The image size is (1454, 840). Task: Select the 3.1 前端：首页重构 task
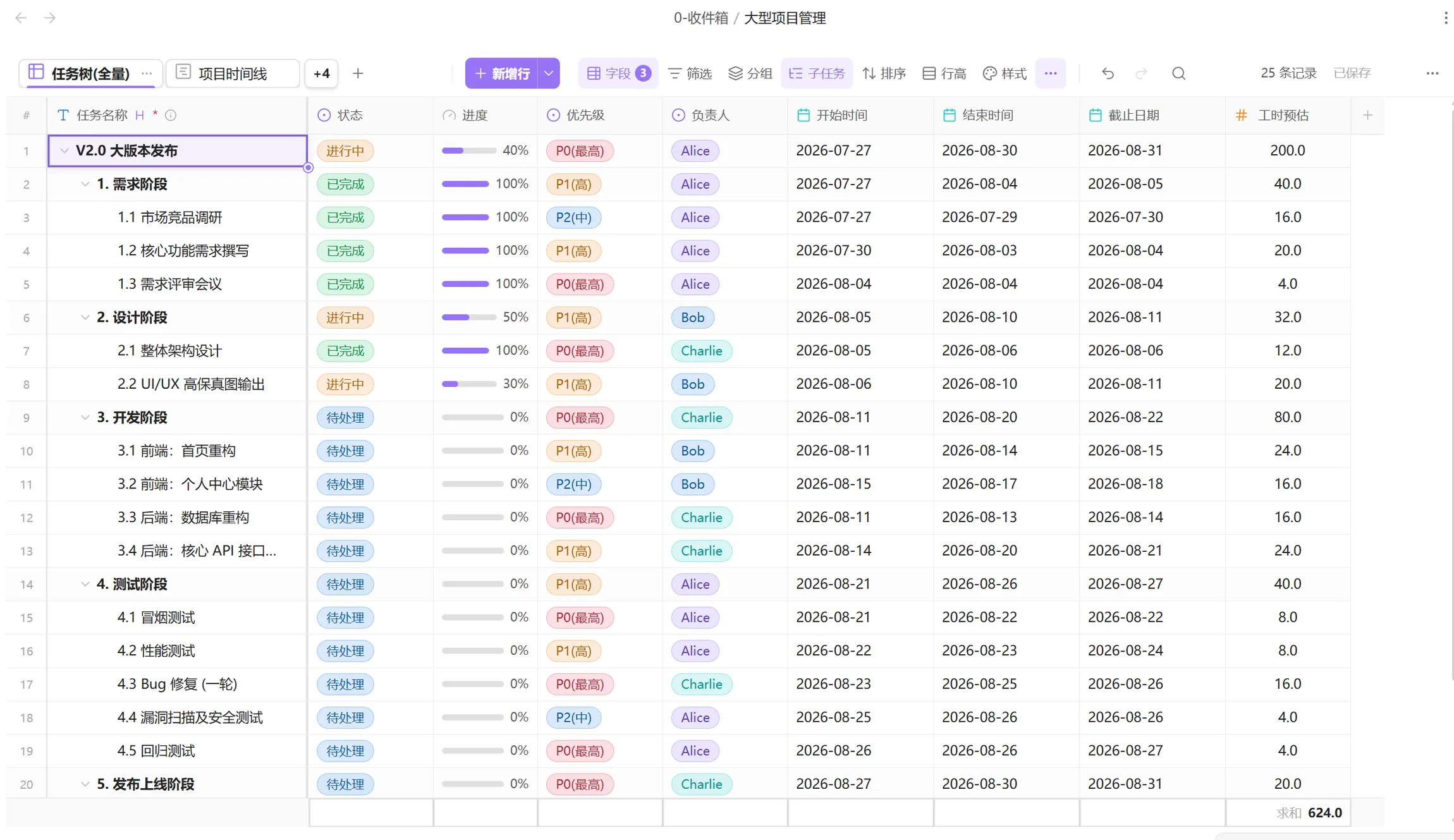point(176,451)
